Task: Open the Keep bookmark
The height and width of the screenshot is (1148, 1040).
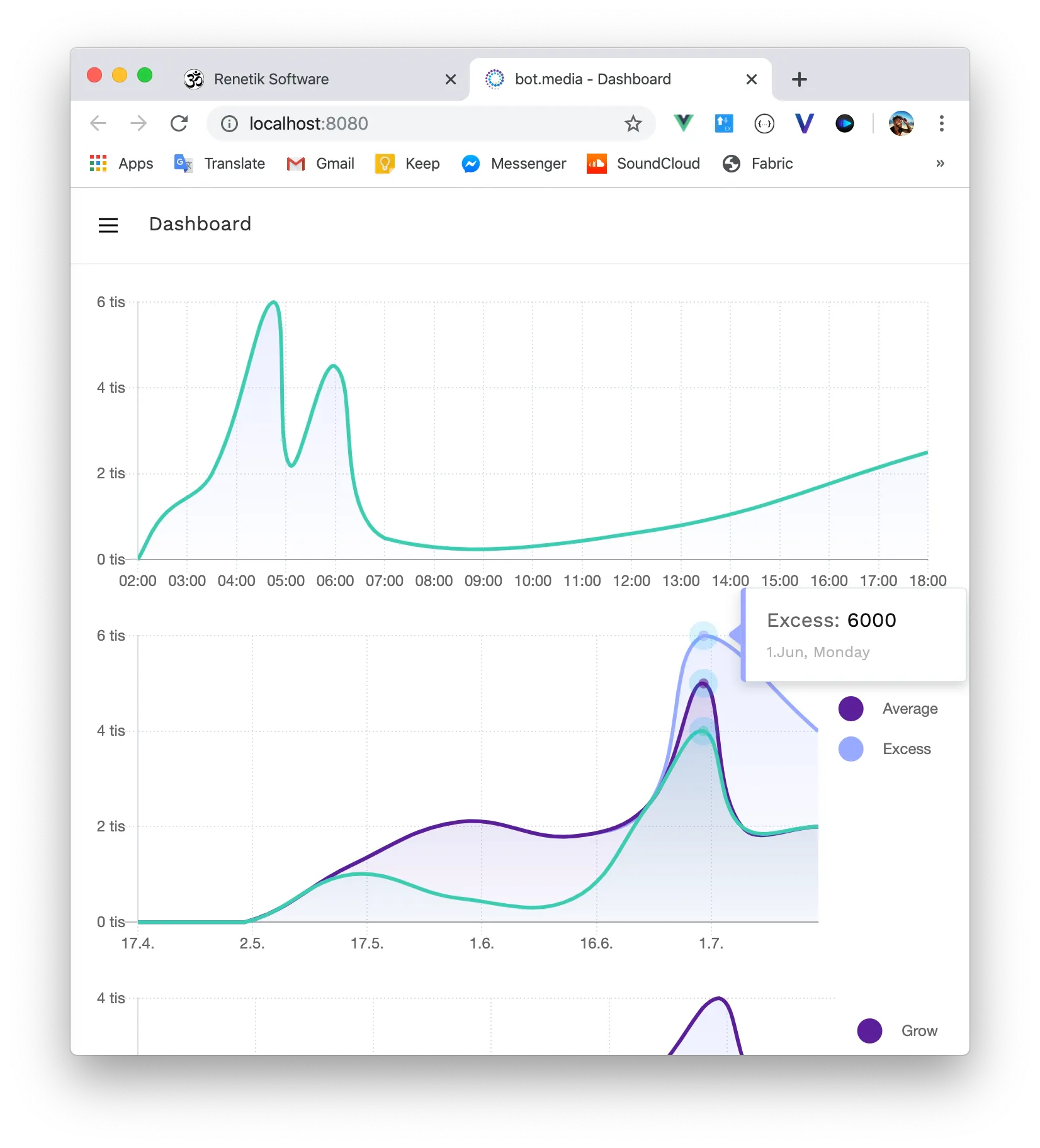Action: (x=407, y=164)
